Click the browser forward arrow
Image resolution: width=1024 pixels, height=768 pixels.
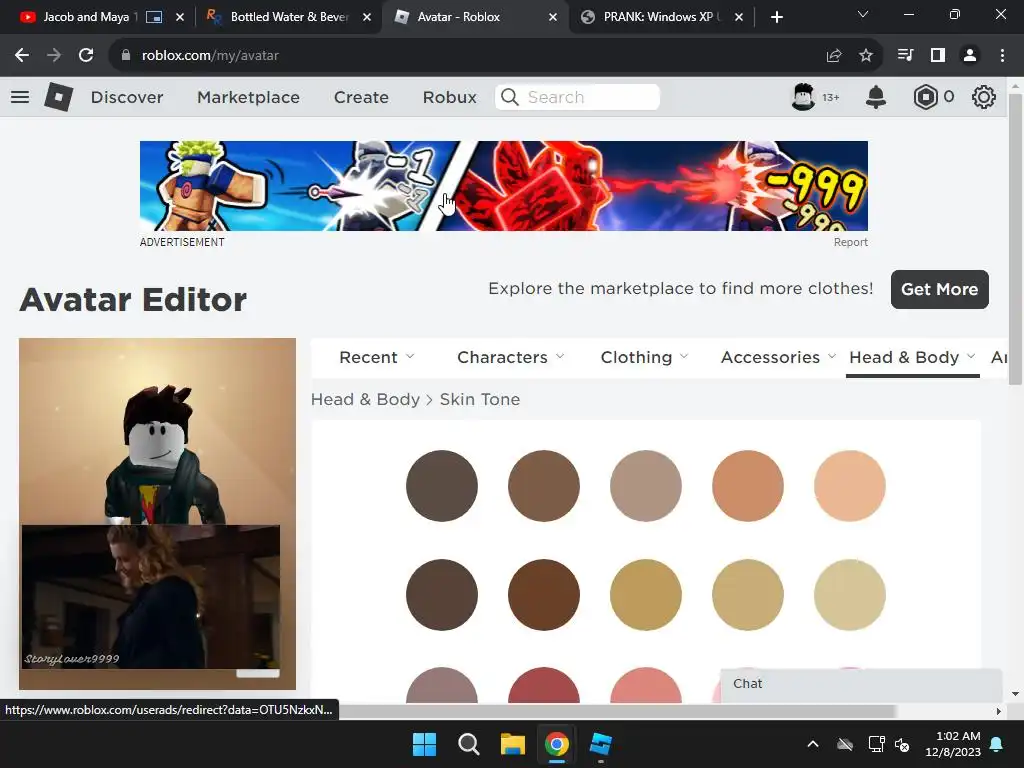point(54,56)
